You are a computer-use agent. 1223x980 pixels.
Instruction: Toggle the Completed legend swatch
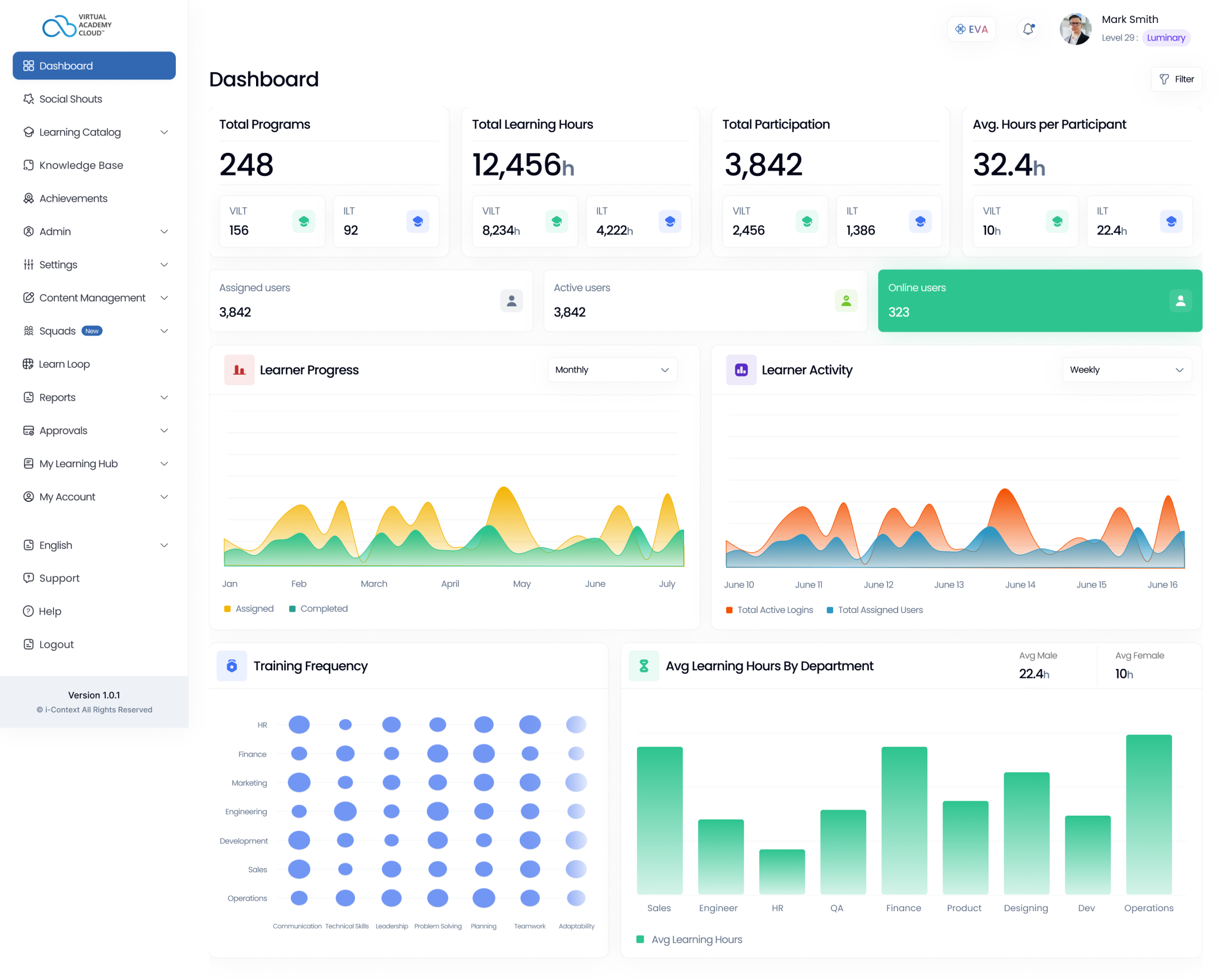pos(292,608)
